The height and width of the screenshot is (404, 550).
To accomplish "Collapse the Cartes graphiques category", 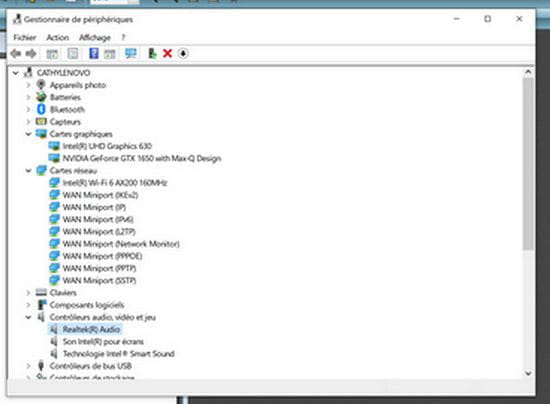I will pos(28,134).
